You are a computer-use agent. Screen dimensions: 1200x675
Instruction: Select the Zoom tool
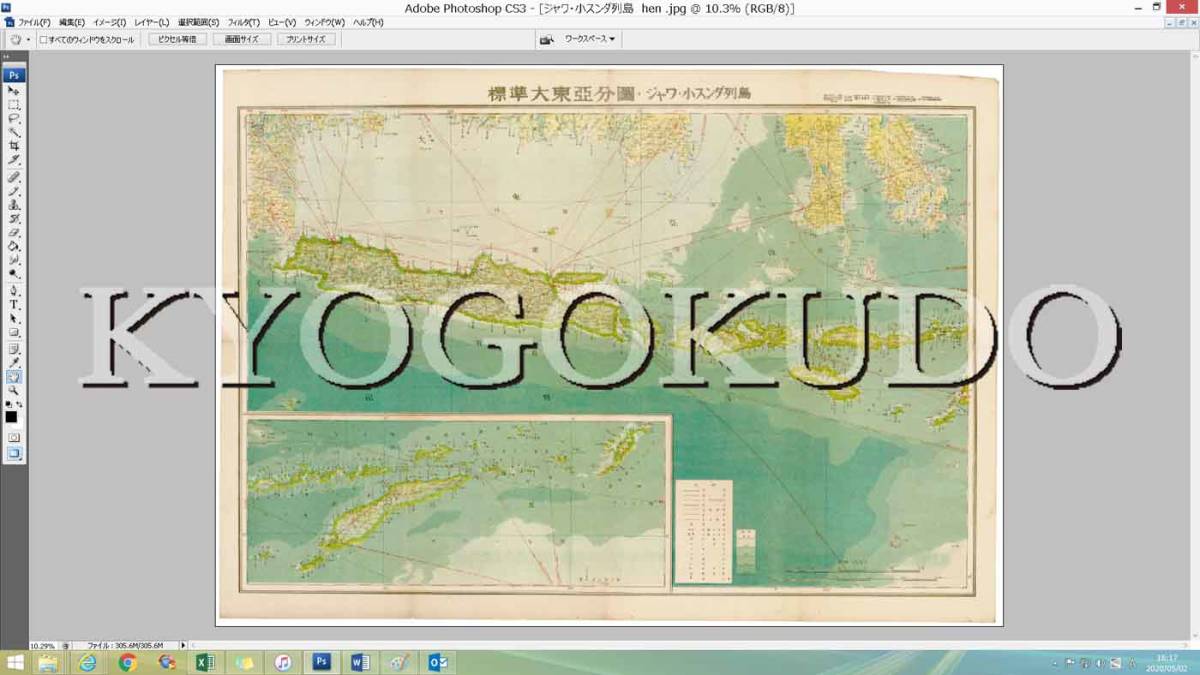point(14,391)
